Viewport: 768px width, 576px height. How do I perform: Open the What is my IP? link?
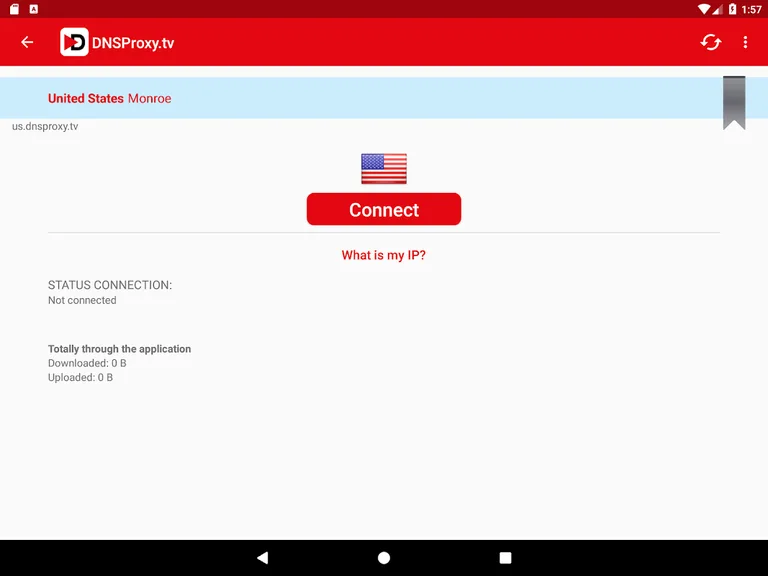tap(384, 255)
